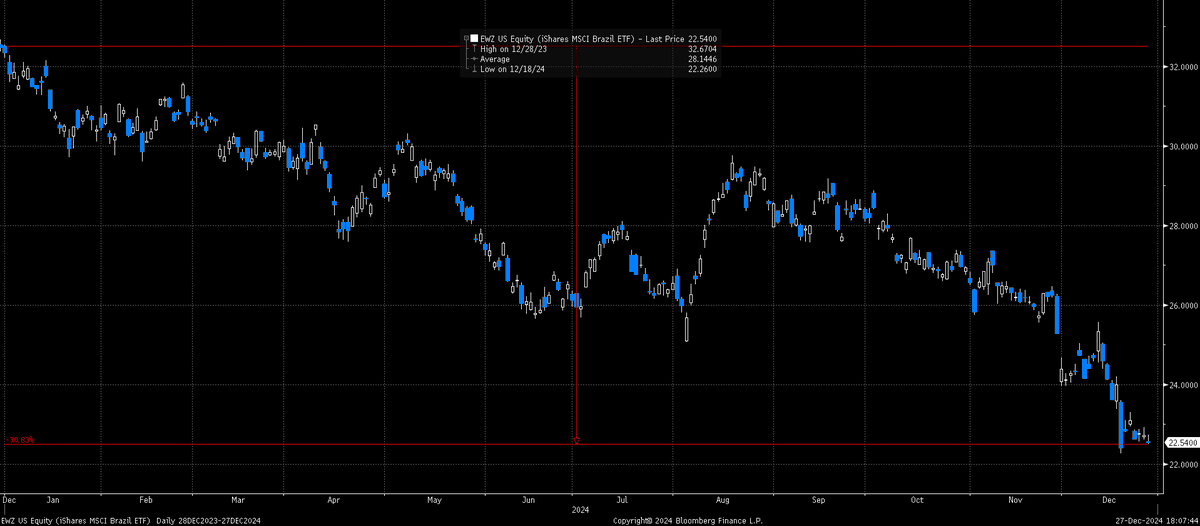Click the Low marker icon in legend
1200x526 pixels.
(x=474, y=69)
